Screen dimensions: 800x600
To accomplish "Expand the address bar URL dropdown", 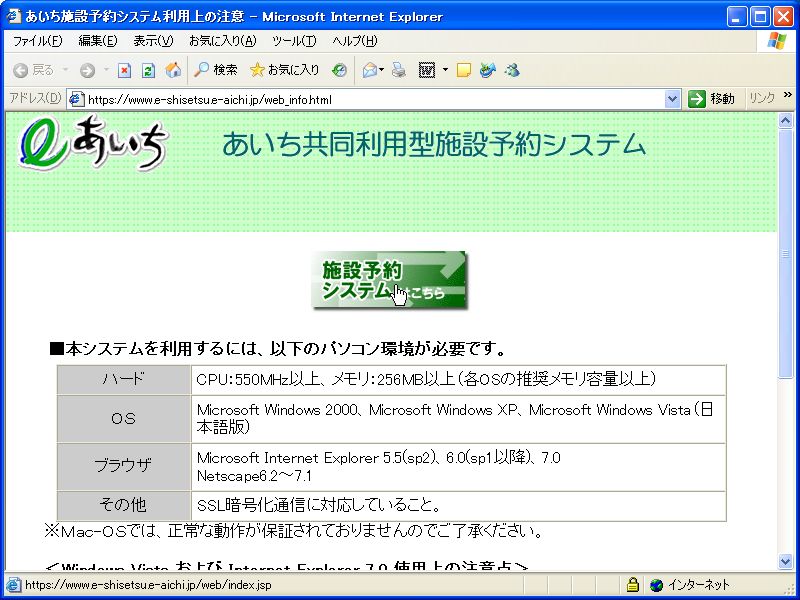I will pos(673,99).
